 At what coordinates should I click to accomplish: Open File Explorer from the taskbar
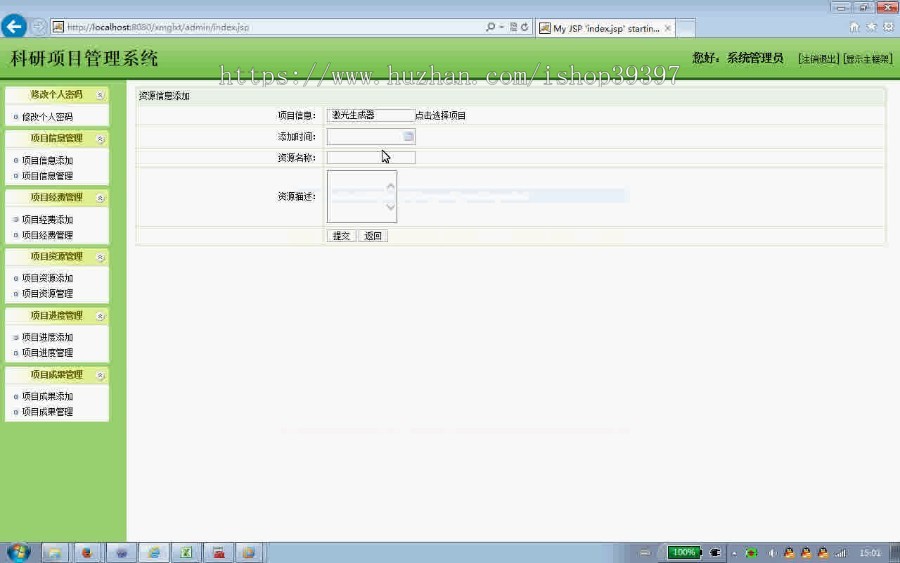pyautogui.click(x=55, y=553)
